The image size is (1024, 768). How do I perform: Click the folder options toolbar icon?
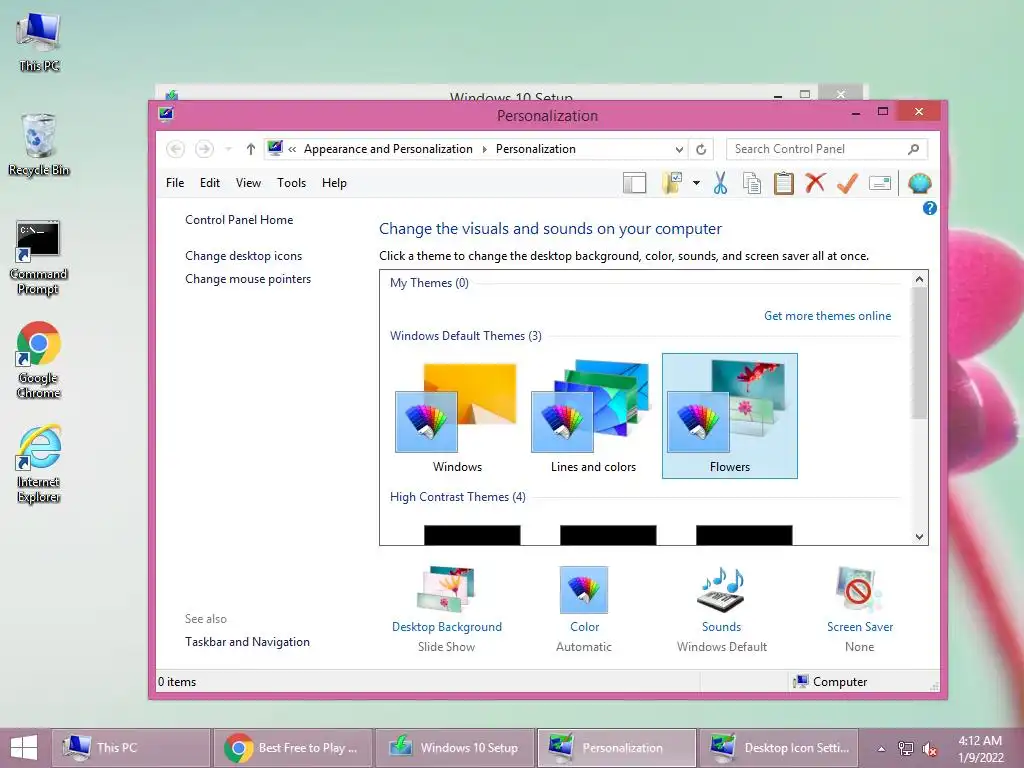[672, 184]
